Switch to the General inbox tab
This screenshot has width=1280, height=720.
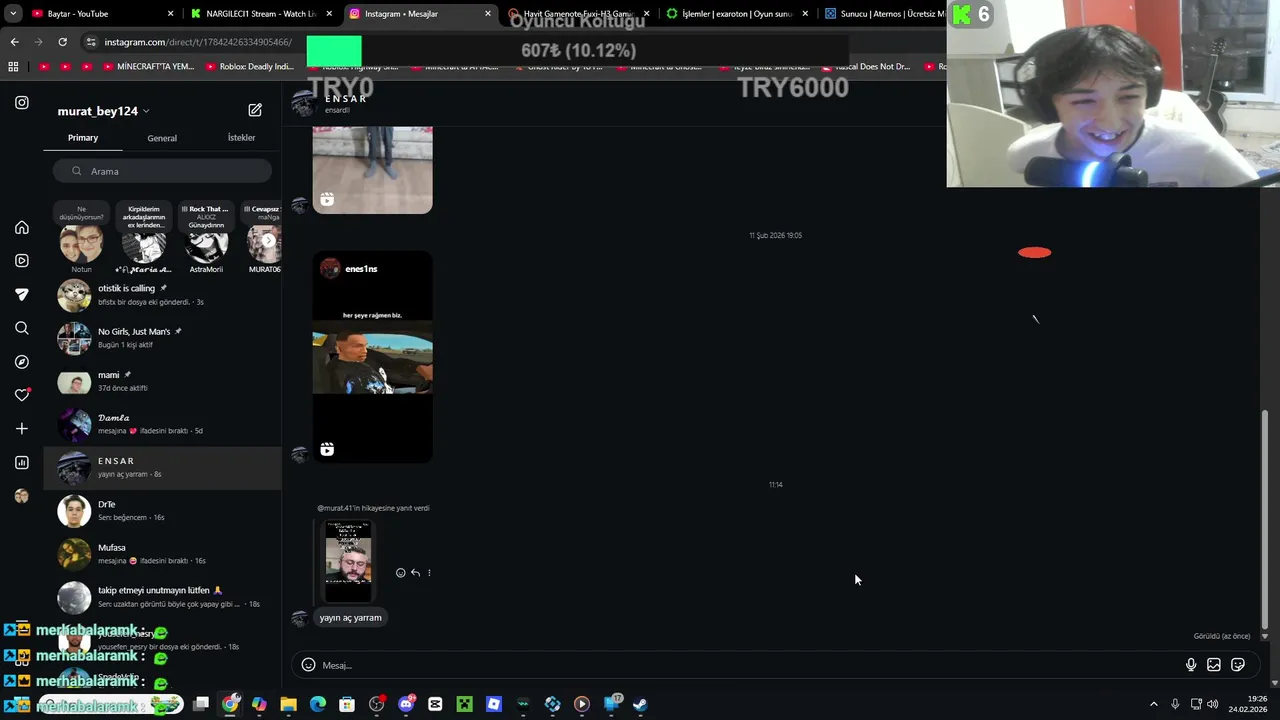coord(162,138)
